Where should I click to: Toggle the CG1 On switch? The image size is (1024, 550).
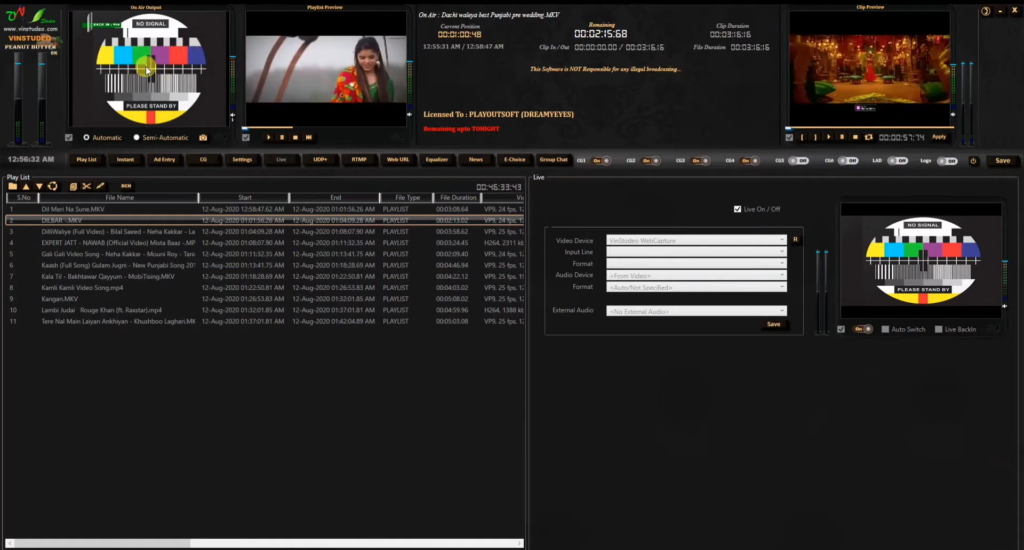[x=601, y=160]
